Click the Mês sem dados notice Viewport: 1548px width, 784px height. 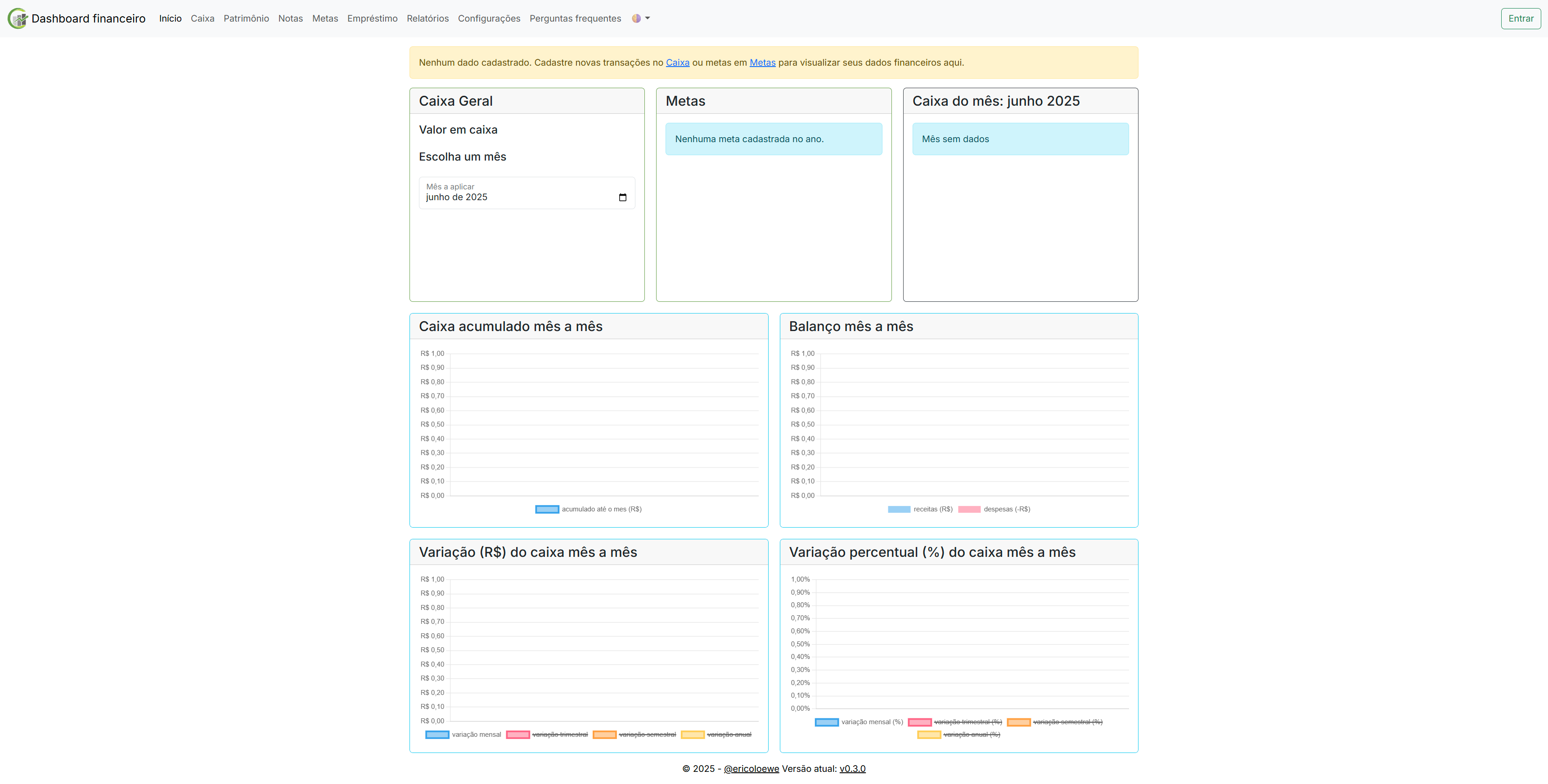[1021, 139]
